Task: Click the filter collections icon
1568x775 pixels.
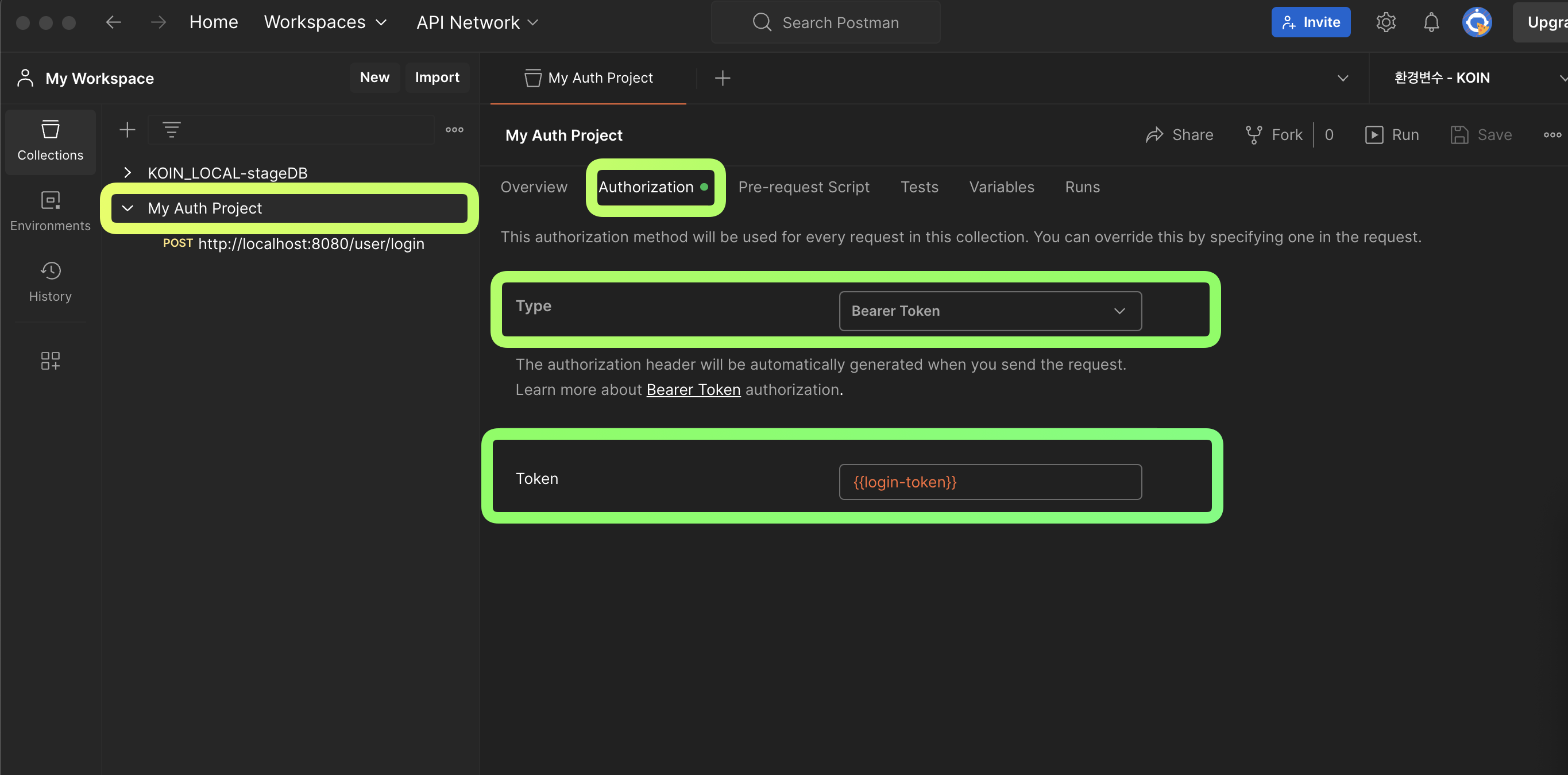Action: [x=171, y=130]
